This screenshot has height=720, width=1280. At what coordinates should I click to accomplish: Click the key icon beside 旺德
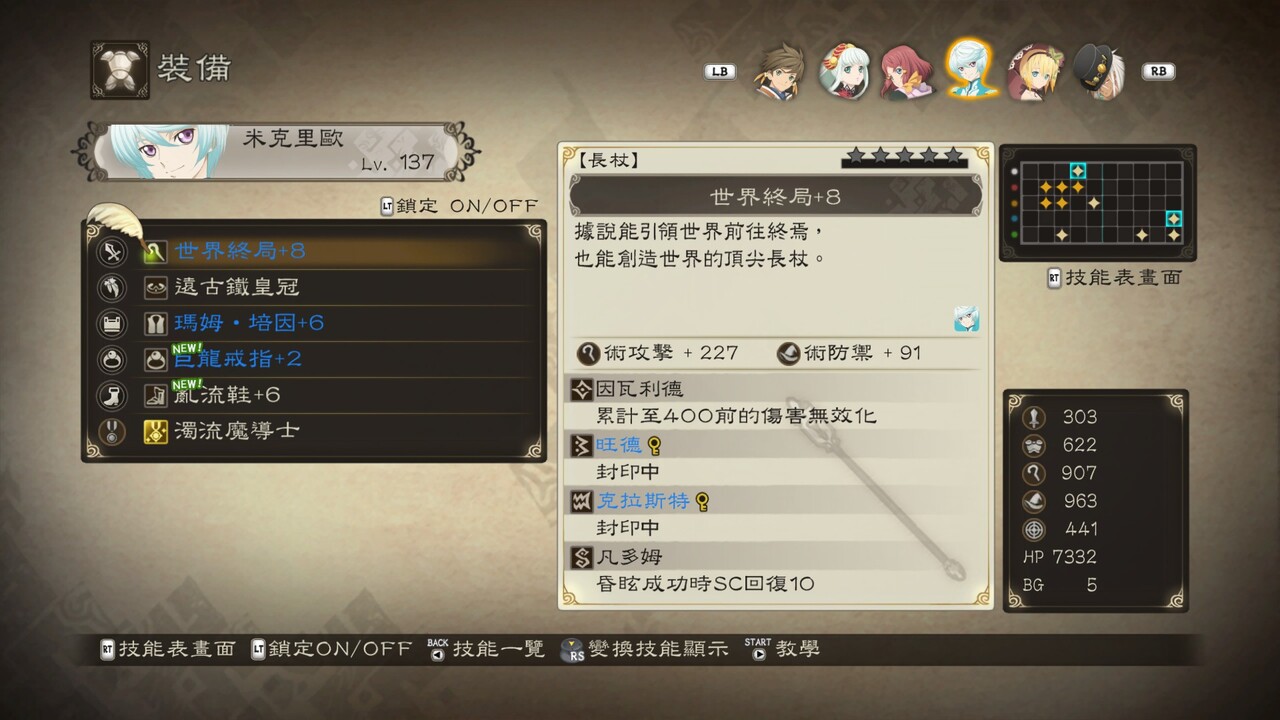pyautogui.click(x=655, y=444)
